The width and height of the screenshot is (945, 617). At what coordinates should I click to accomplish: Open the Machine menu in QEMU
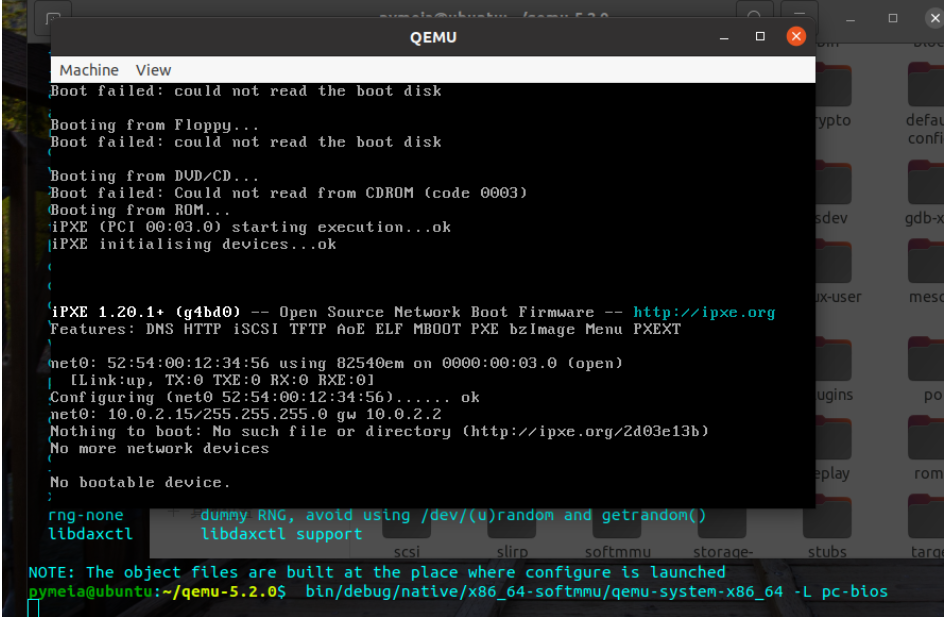click(x=89, y=70)
